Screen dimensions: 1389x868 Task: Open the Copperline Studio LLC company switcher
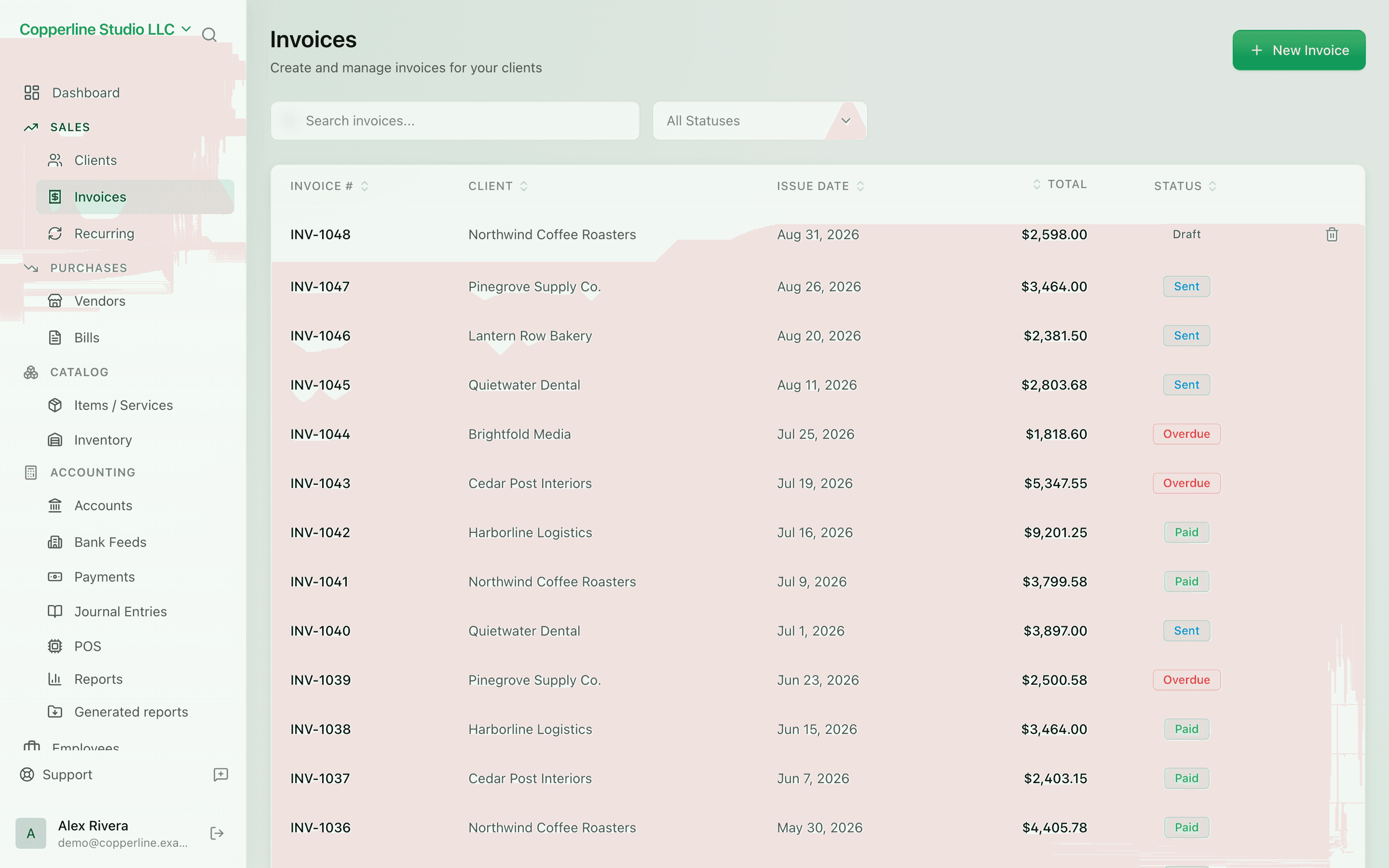tap(105, 29)
